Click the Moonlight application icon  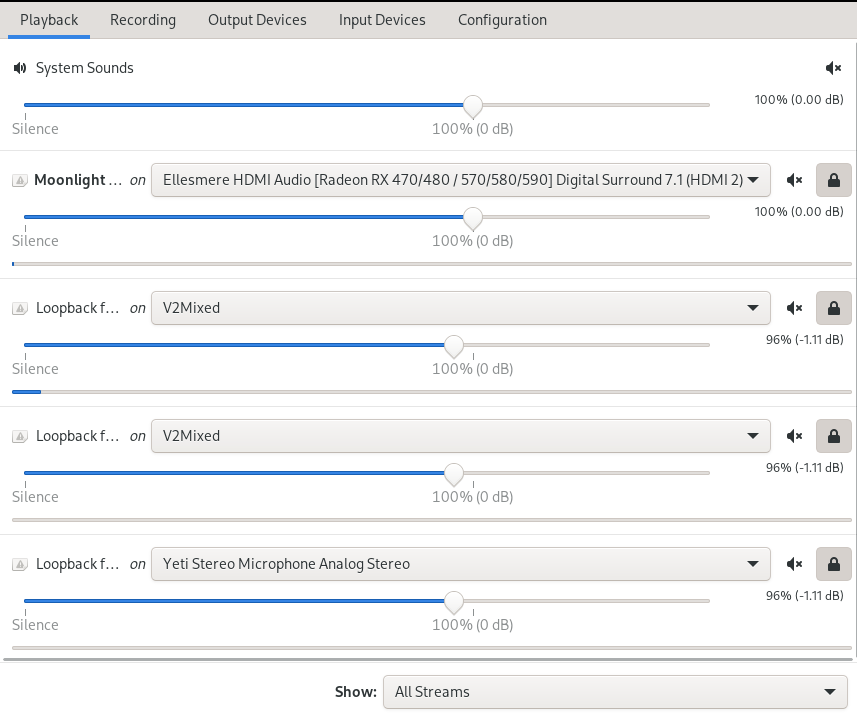point(20,180)
